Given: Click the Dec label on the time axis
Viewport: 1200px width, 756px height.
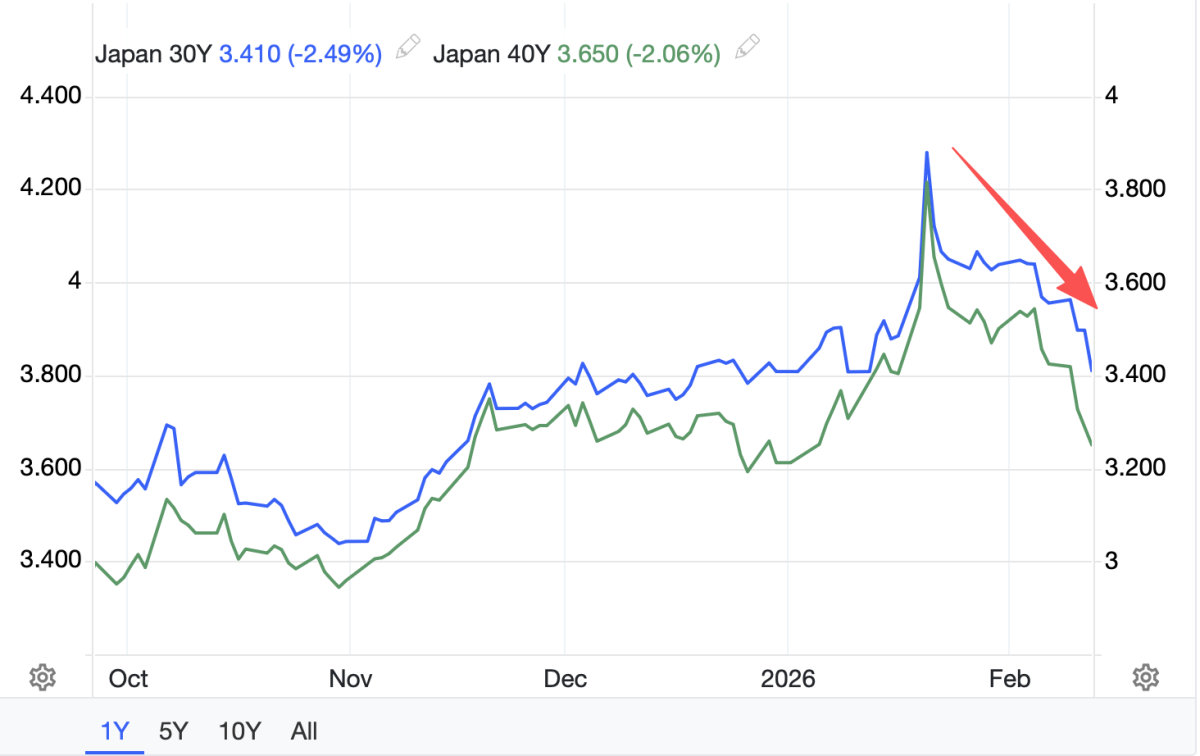Looking at the screenshot, I should pos(565,679).
